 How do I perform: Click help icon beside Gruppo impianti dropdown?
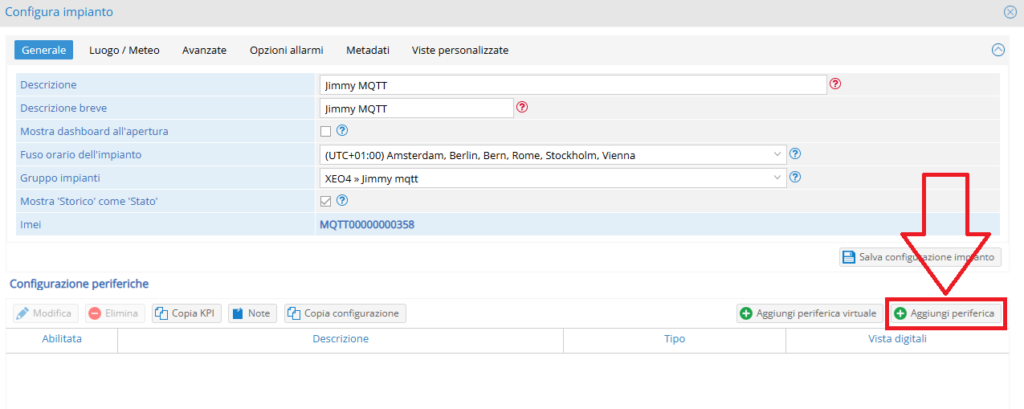(x=796, y=177)
